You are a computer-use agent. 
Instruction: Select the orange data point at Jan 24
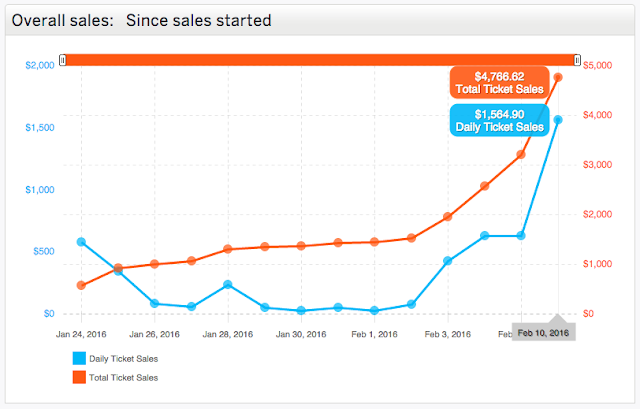click(81, 286)
